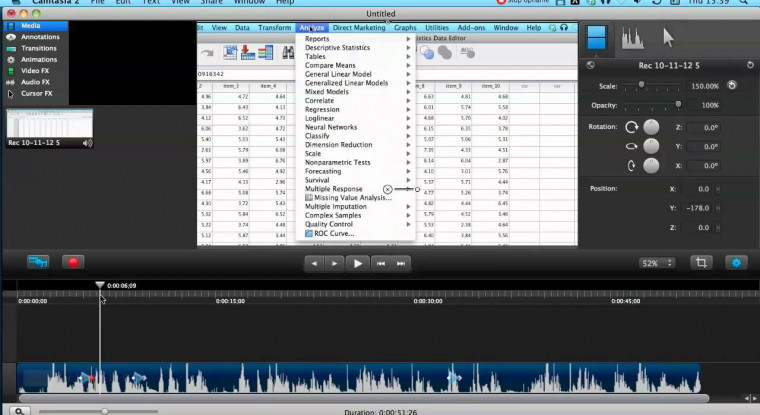Adjust the timeline zoom slider
Screen dimensions: 760x415
tap(104, 412)
